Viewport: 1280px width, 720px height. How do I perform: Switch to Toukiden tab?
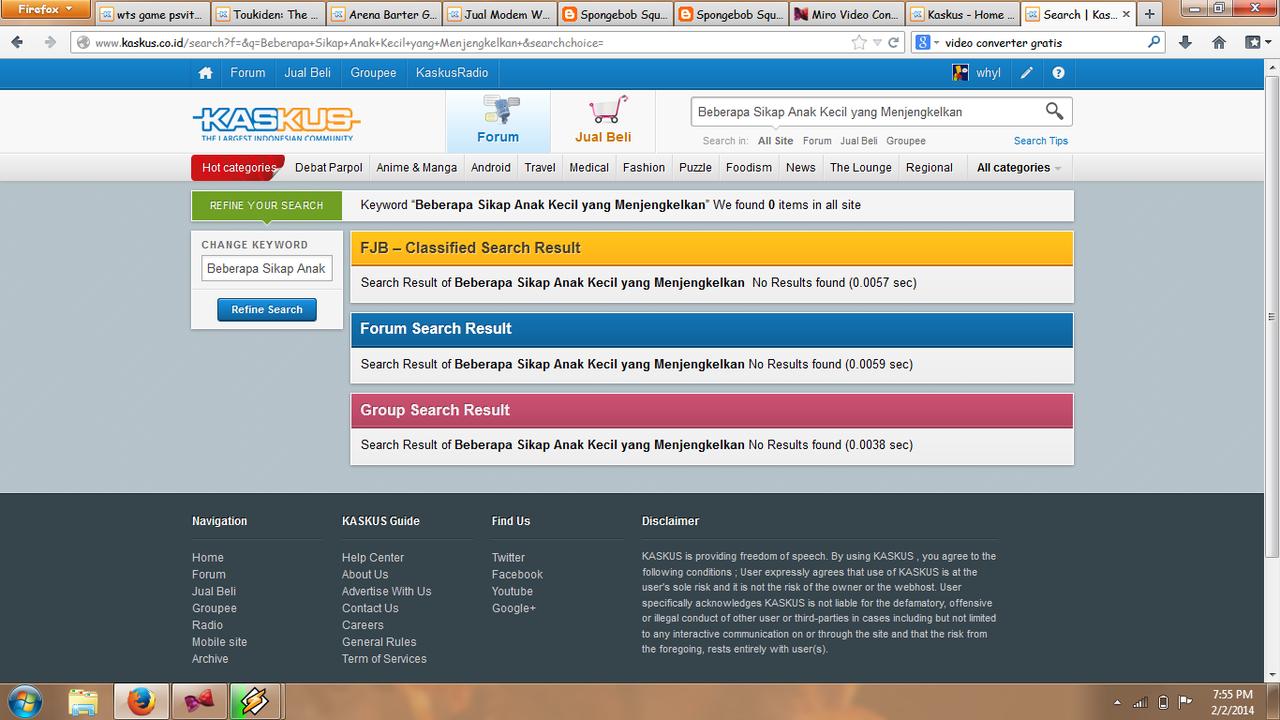(x=268, y=14)
